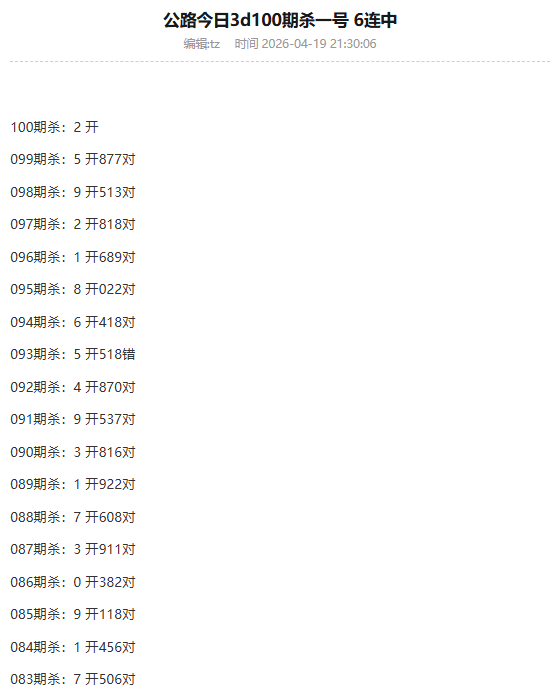
Task: Click the 085期杀 9 开118 row
Action: (x=73, y=614)
